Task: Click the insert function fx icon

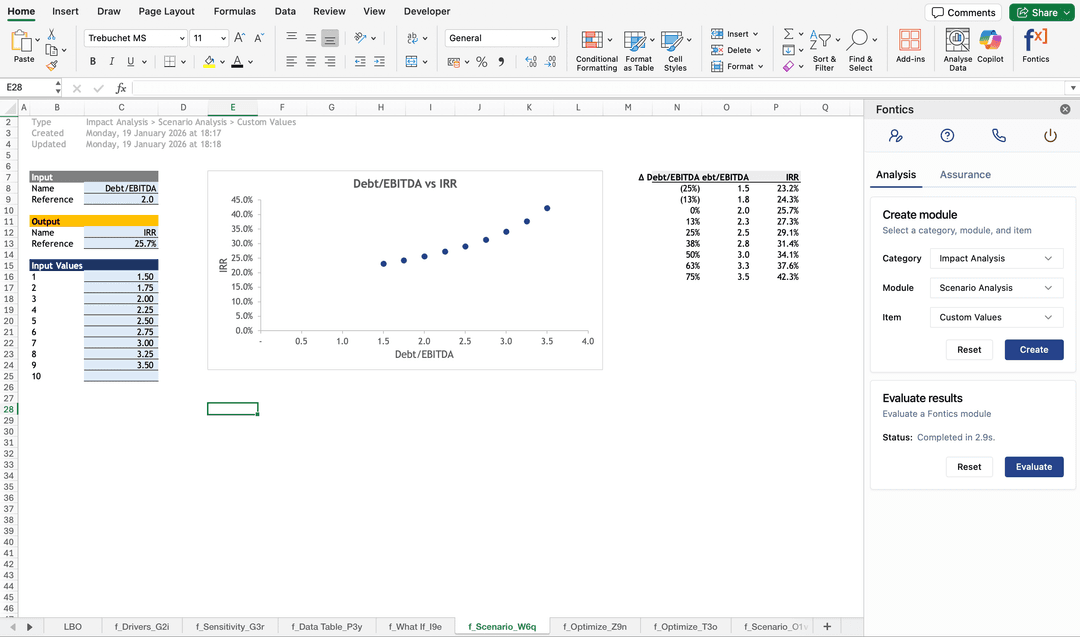Action: [121, 88]
